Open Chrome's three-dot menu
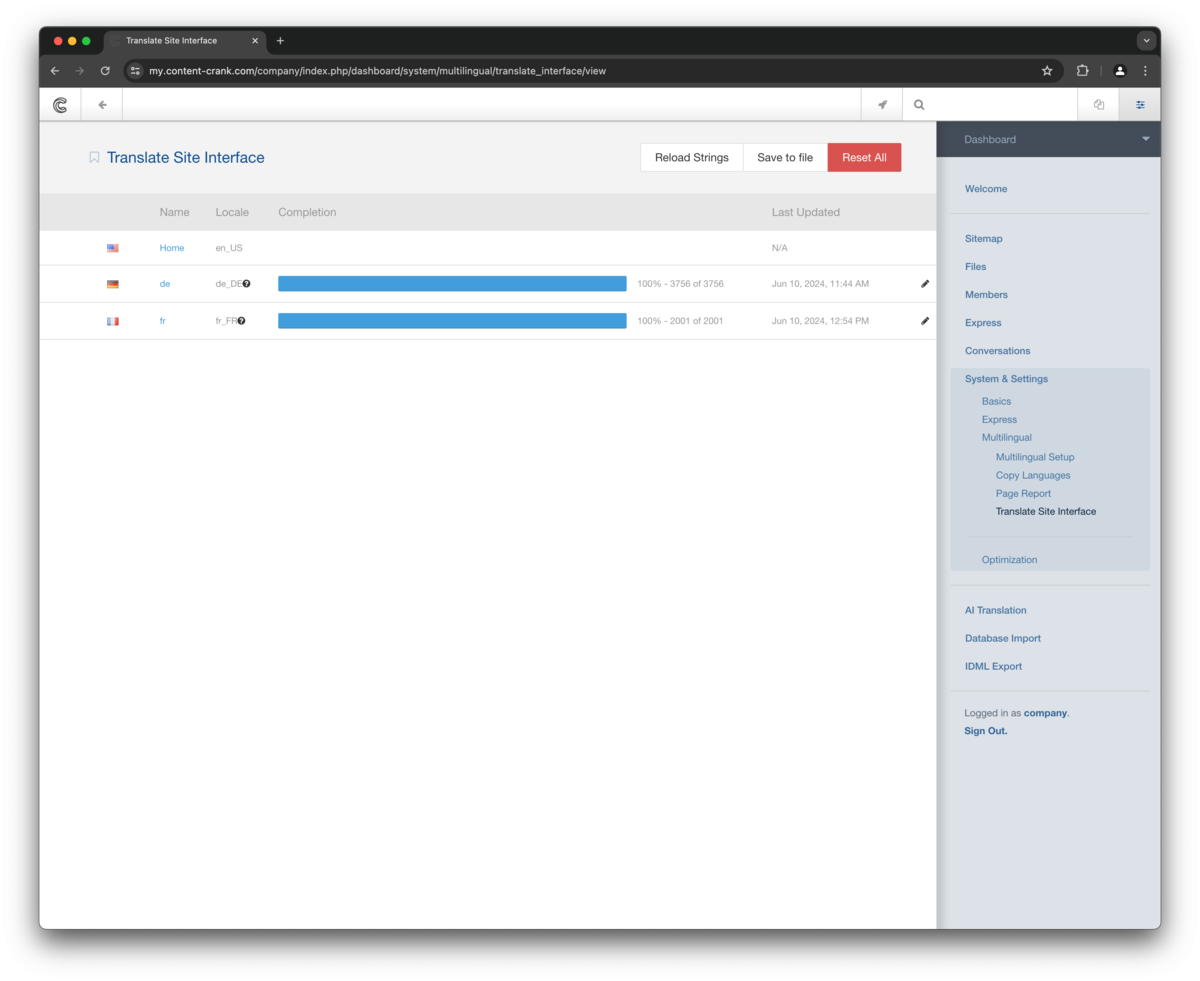This screenshot has width=1200, height=981. point(1145,71)
